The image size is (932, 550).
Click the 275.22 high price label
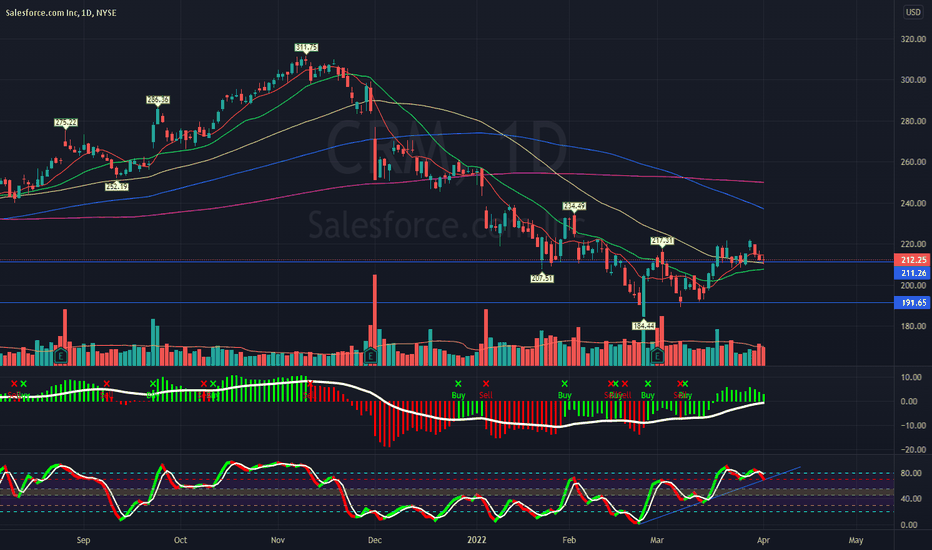[x=66, y=122]
